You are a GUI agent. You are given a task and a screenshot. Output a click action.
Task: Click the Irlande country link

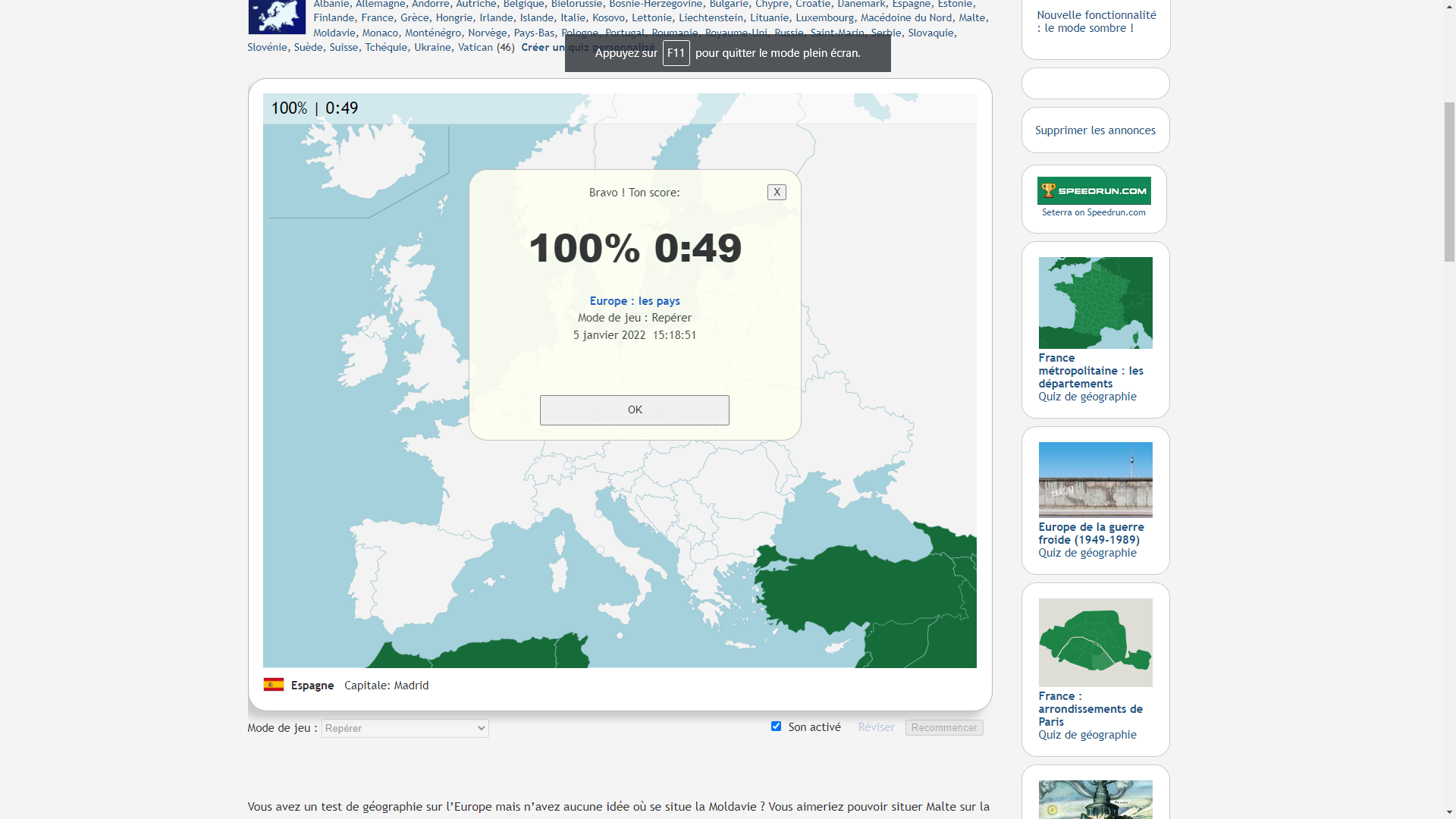496,17
